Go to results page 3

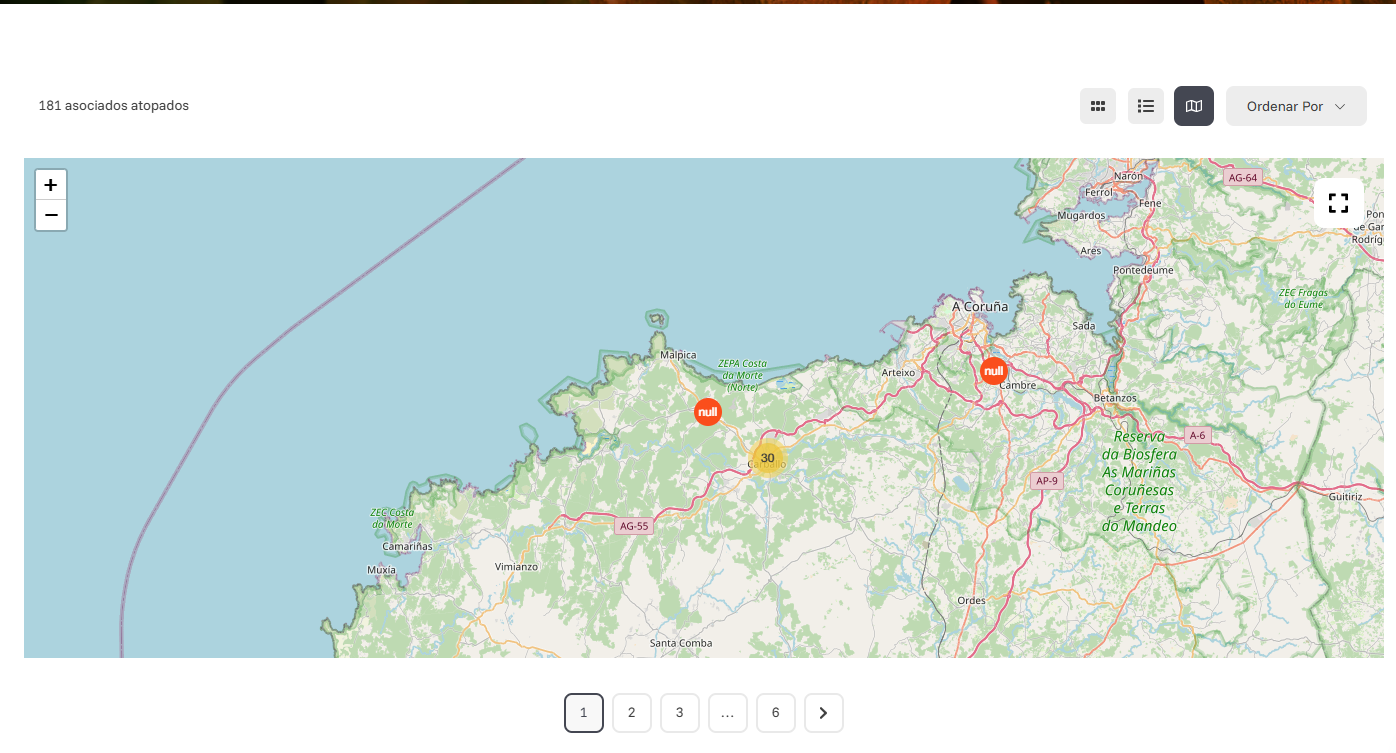[680, 713]
